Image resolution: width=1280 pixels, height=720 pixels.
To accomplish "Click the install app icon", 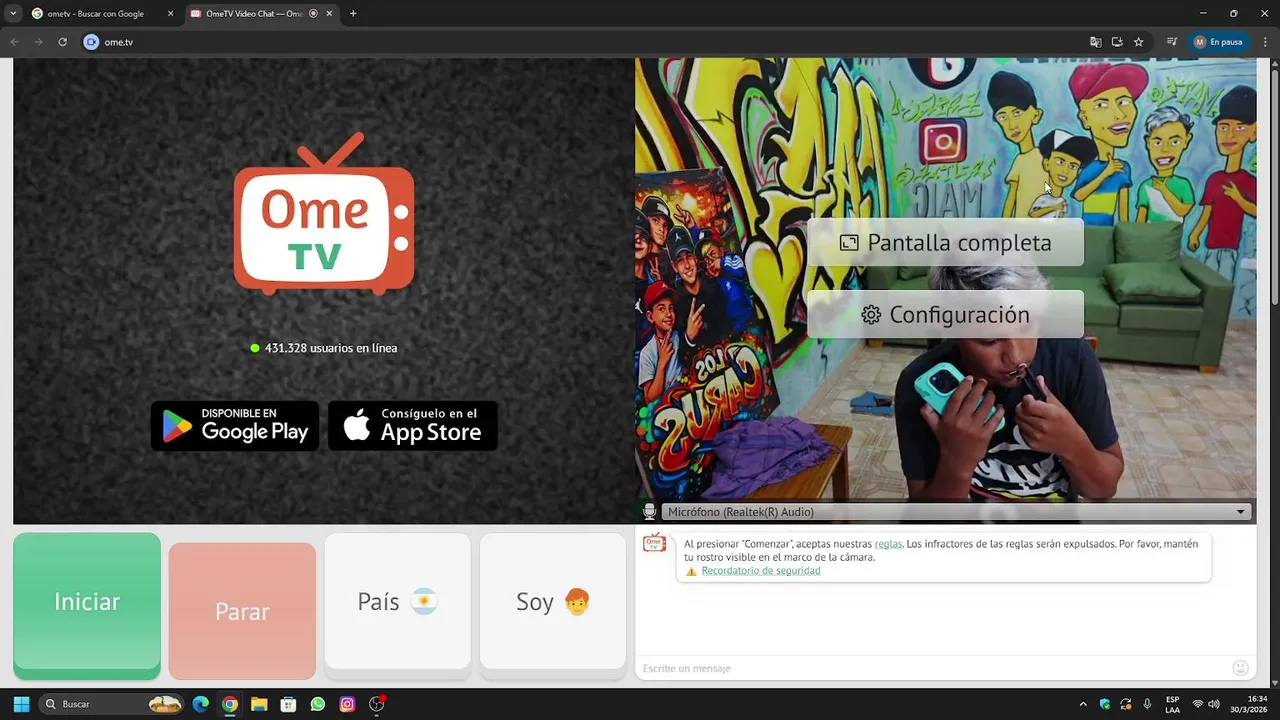I will 1117,42.
